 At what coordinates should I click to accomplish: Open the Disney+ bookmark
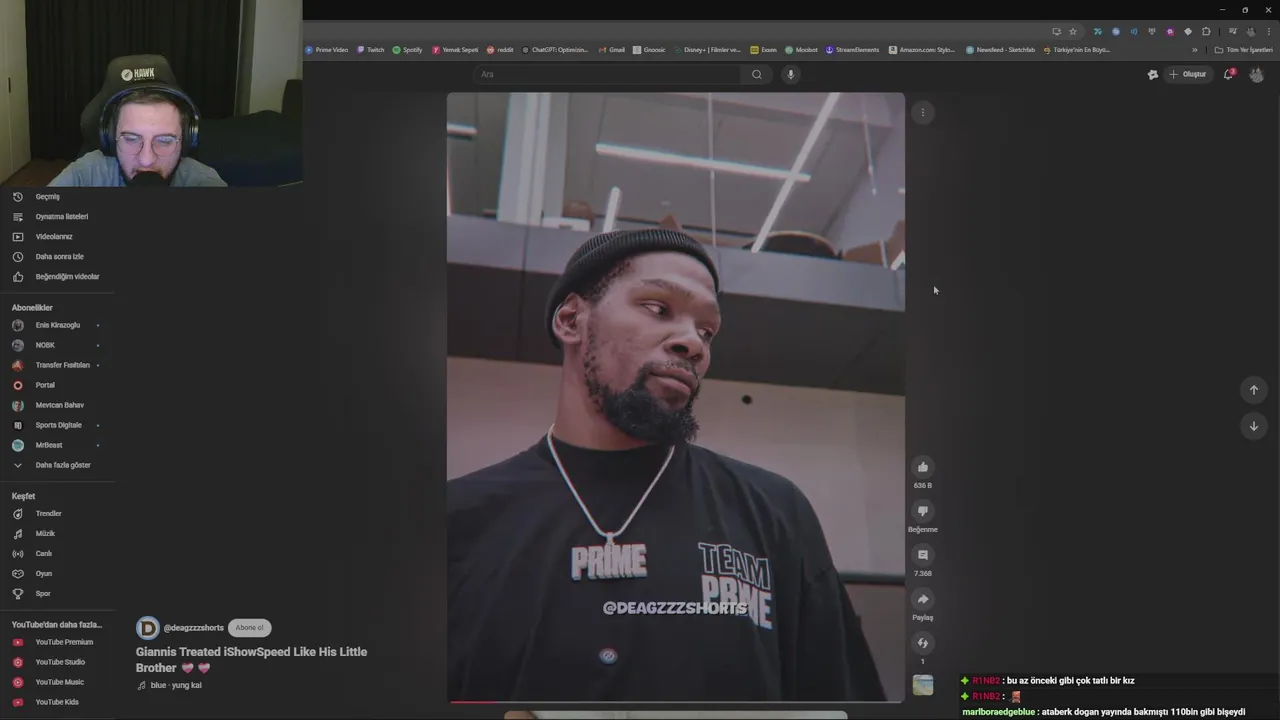708,50
